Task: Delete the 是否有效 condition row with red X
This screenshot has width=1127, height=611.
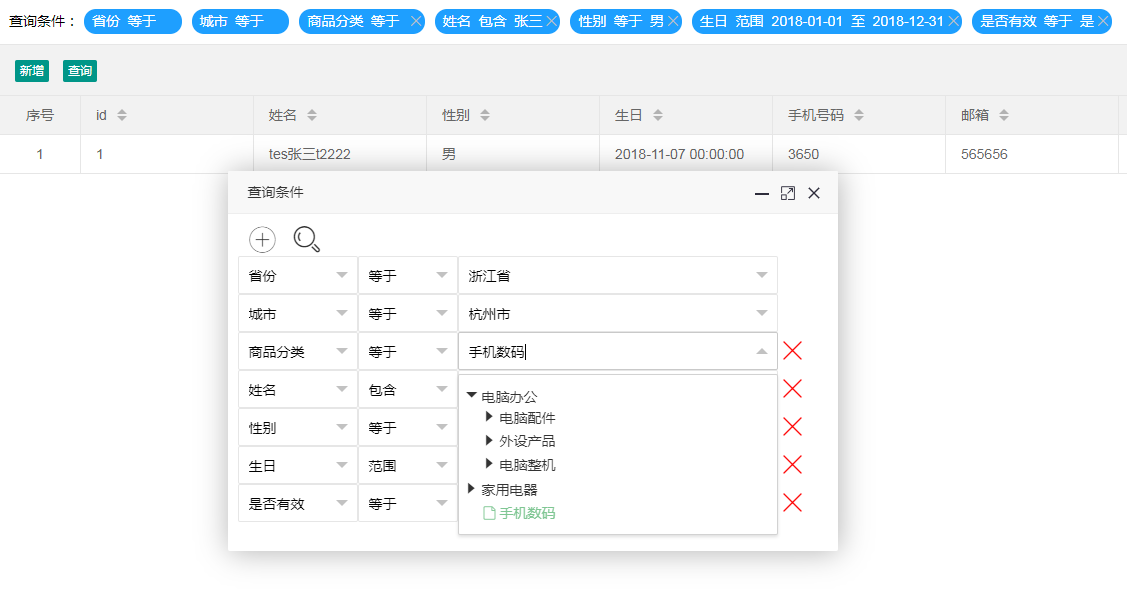Action: [792, 503]
